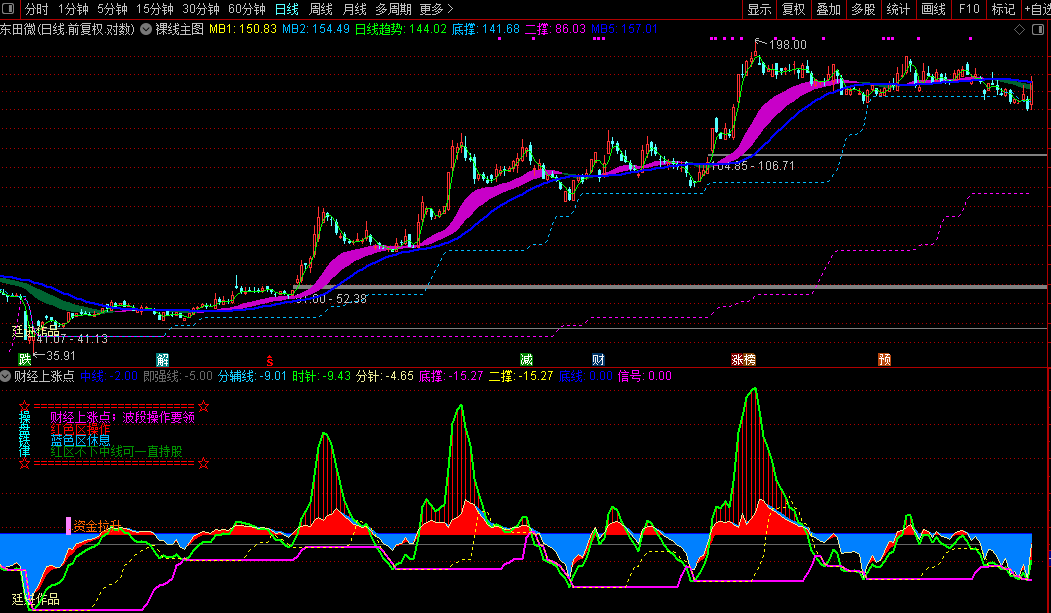Viewport: 1051px width, 613px height.
Task: Click the 蓝色区休息 note text
Action: point(80,440)
